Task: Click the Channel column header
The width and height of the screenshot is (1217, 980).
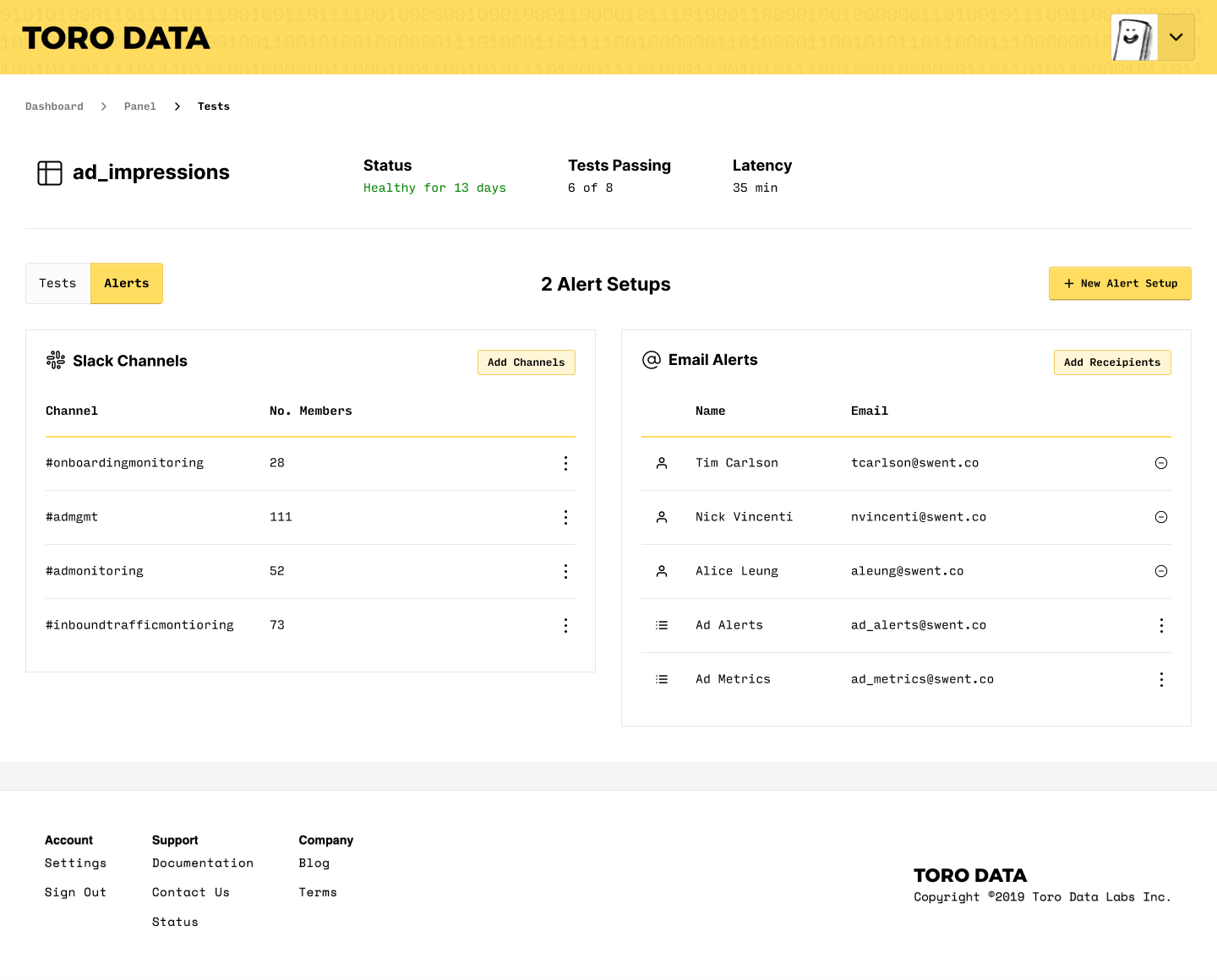Action: point(72,411)
